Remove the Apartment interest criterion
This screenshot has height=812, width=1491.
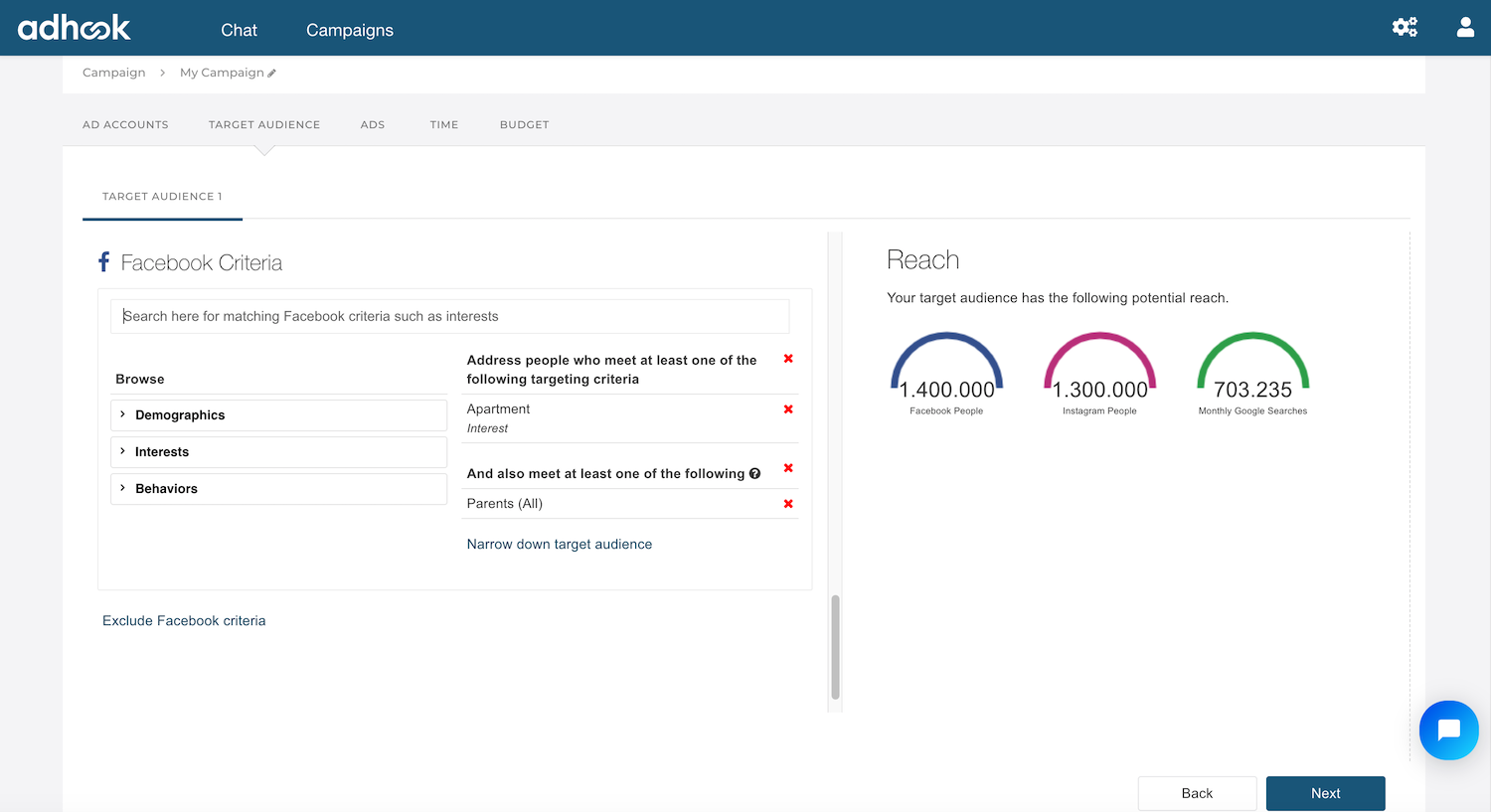pyautogui.click(x=788, y=409)
